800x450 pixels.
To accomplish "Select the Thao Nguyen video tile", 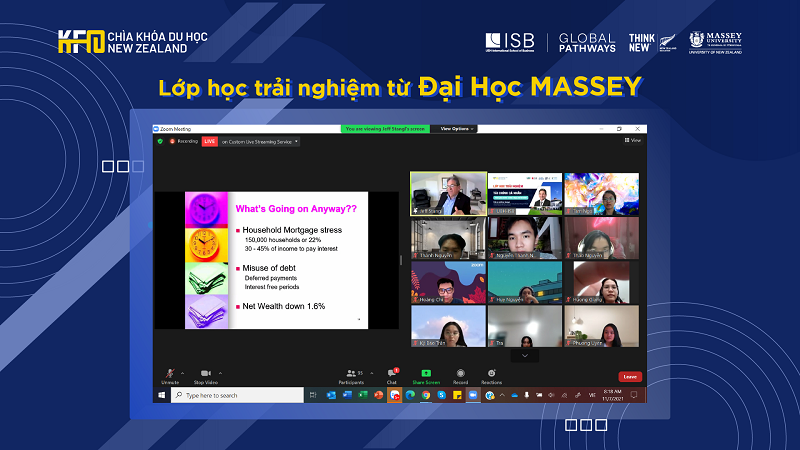I will pos(602,238).
